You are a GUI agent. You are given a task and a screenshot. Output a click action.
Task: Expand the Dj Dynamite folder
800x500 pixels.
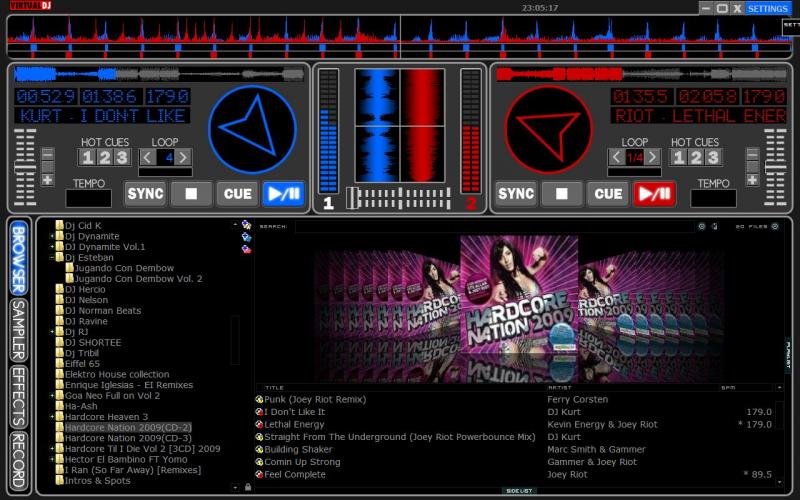click(x=52, y=236)
